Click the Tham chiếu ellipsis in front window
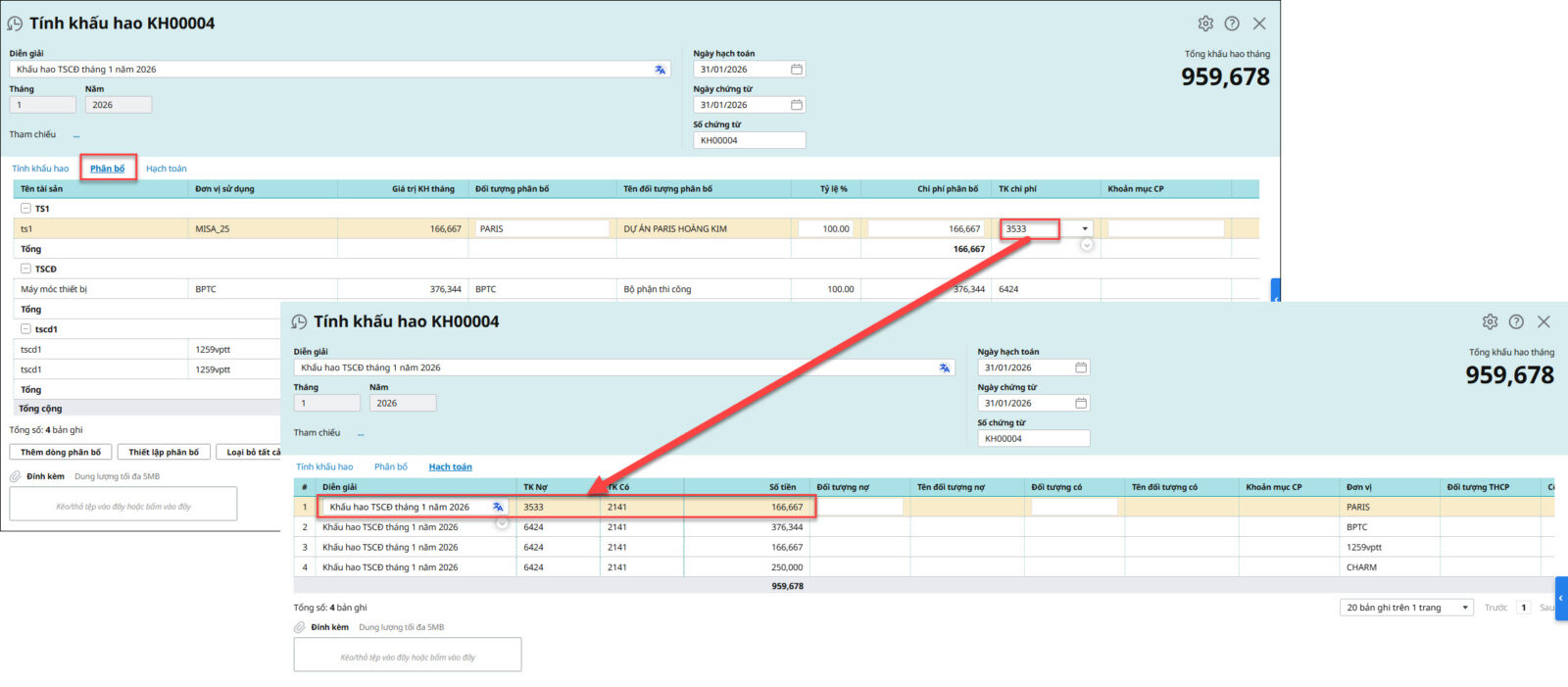 point(361,433)
